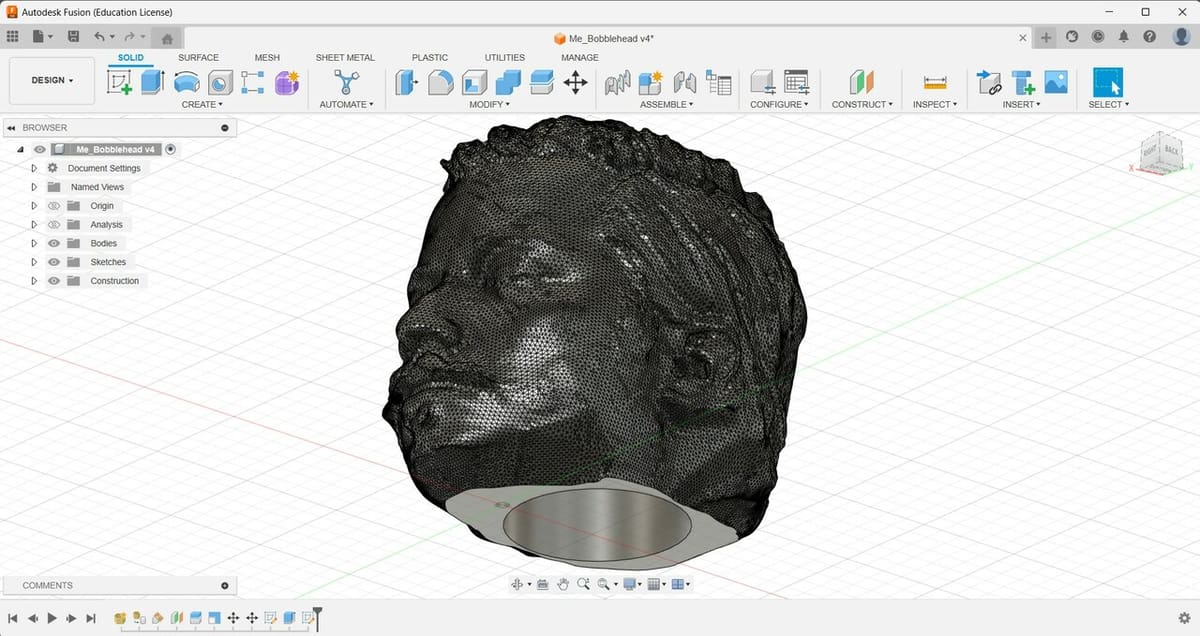The height and width of the screenshot is (636, 1200).
Task: Toggle visibility of the Analysis folder
Action: click(54, 225)
